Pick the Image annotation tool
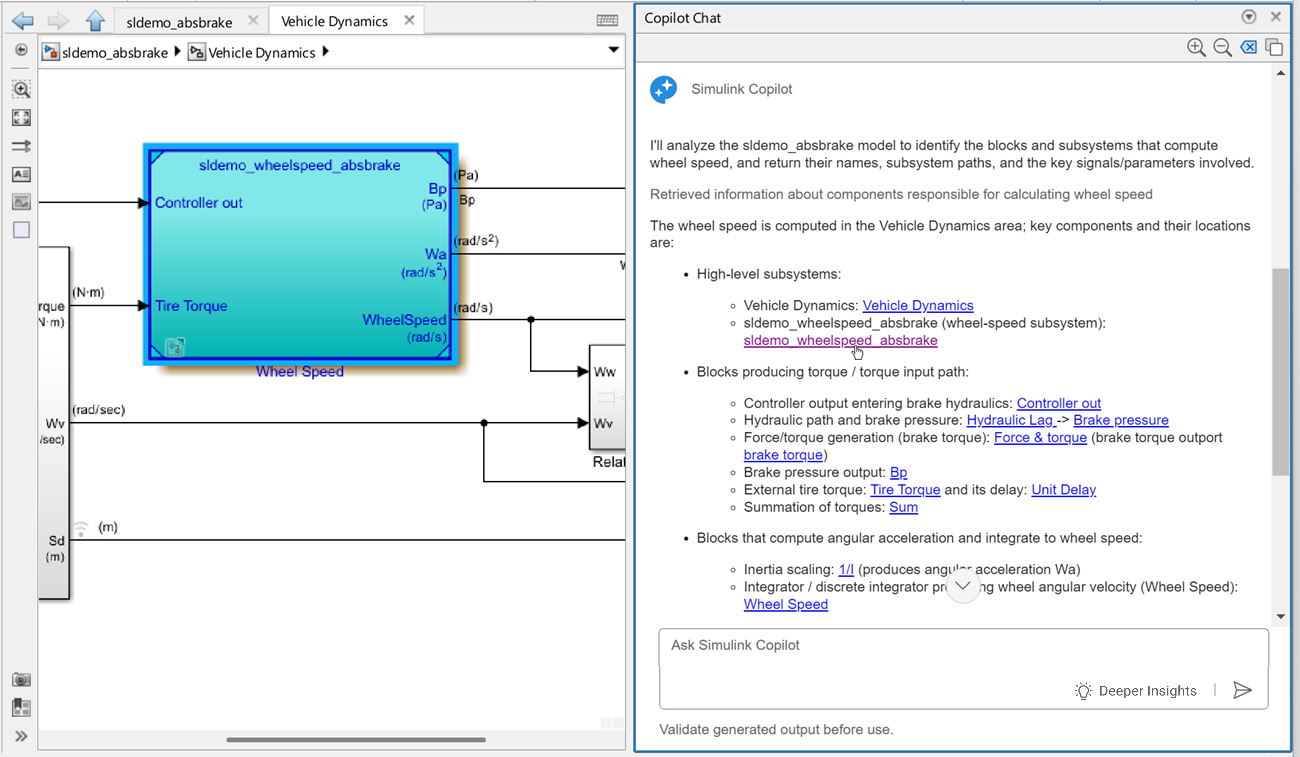This screenshot has width=1300, height=757. point(21,201)
